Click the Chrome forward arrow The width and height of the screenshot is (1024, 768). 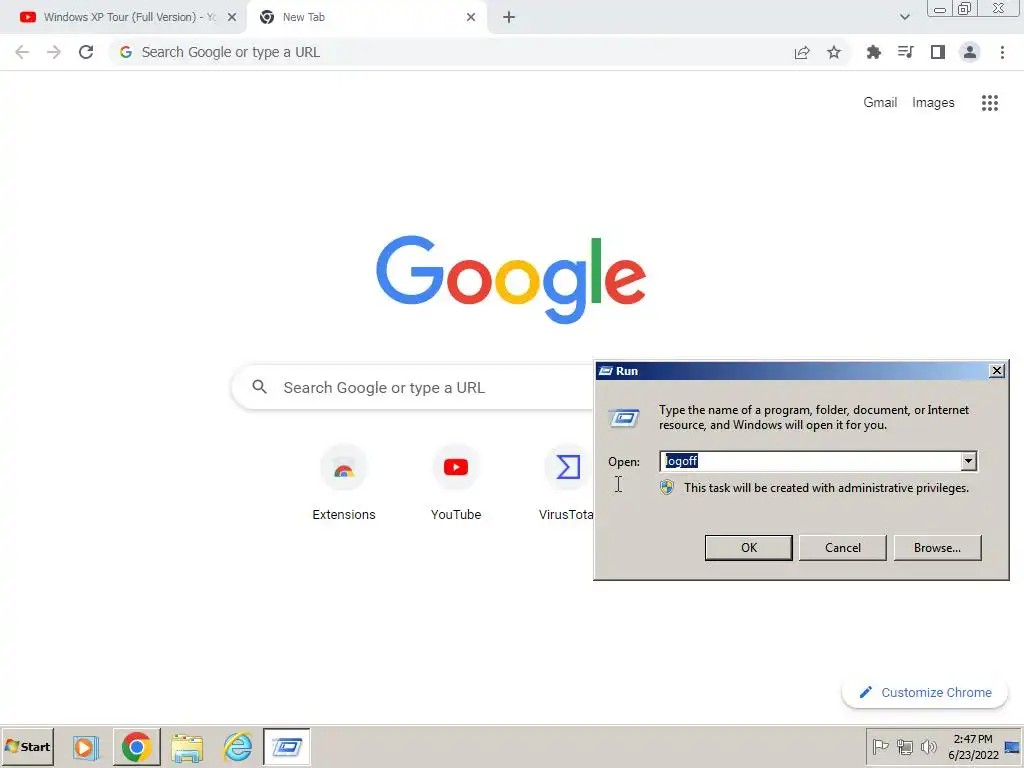pyautogui.click(x=54, y=52)
